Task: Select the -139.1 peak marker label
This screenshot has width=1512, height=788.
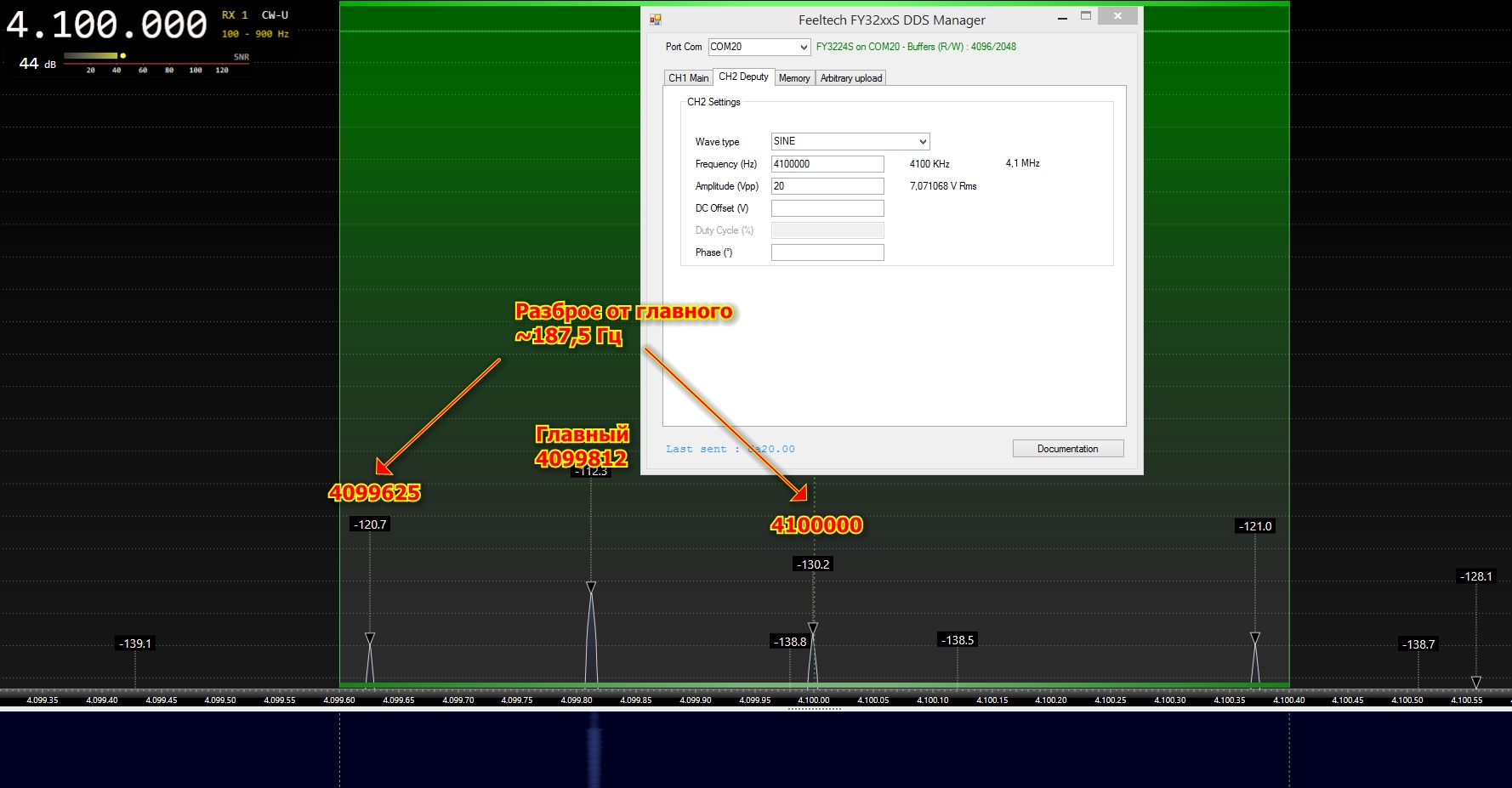Action: click(x=135, y=643)
